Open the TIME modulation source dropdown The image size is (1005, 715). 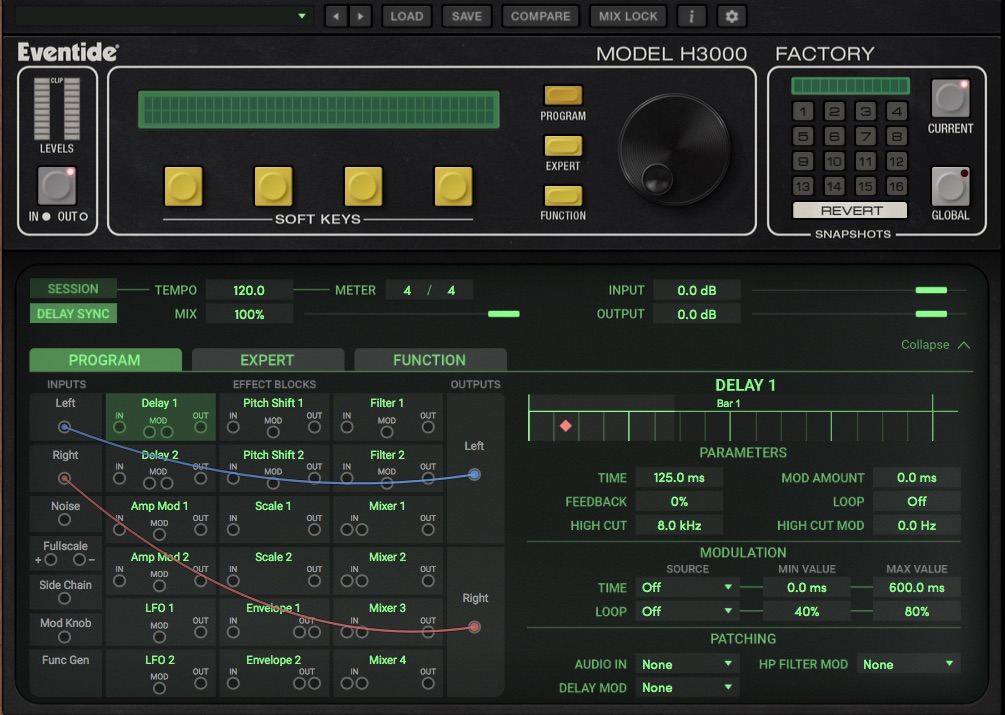pyautogui.click(x=686, y=588)
